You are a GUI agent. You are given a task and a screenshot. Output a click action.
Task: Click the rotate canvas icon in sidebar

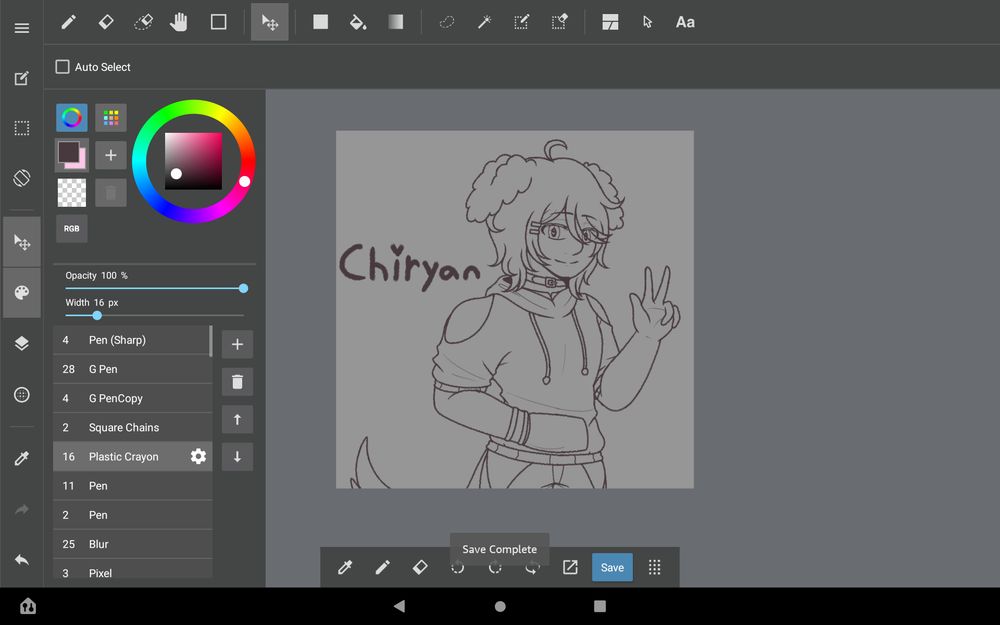[22, 178]
